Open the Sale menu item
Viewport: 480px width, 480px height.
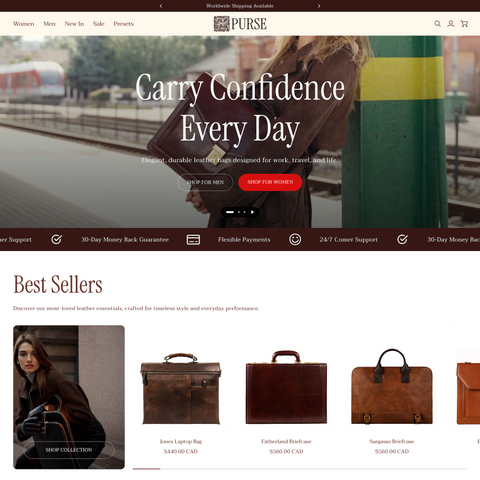click(x=99, y=24)
